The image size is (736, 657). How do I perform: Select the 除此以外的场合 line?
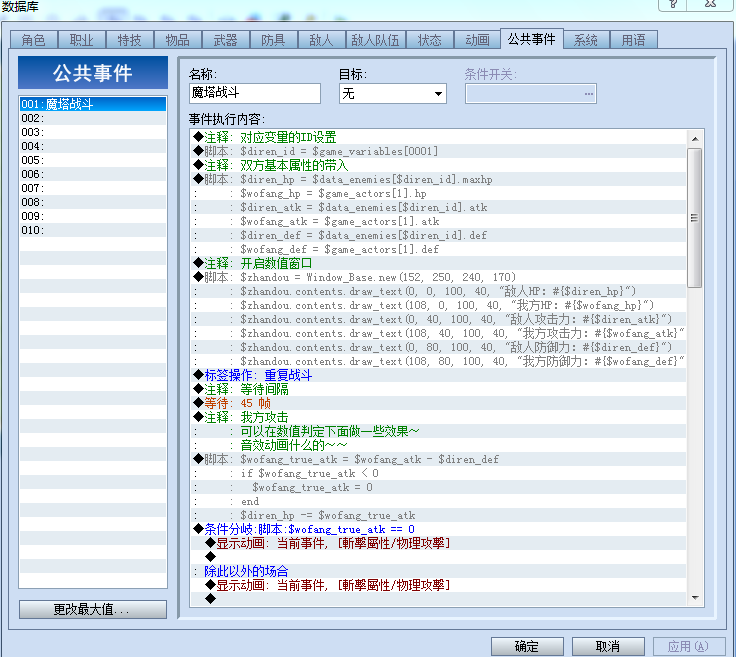438,572
